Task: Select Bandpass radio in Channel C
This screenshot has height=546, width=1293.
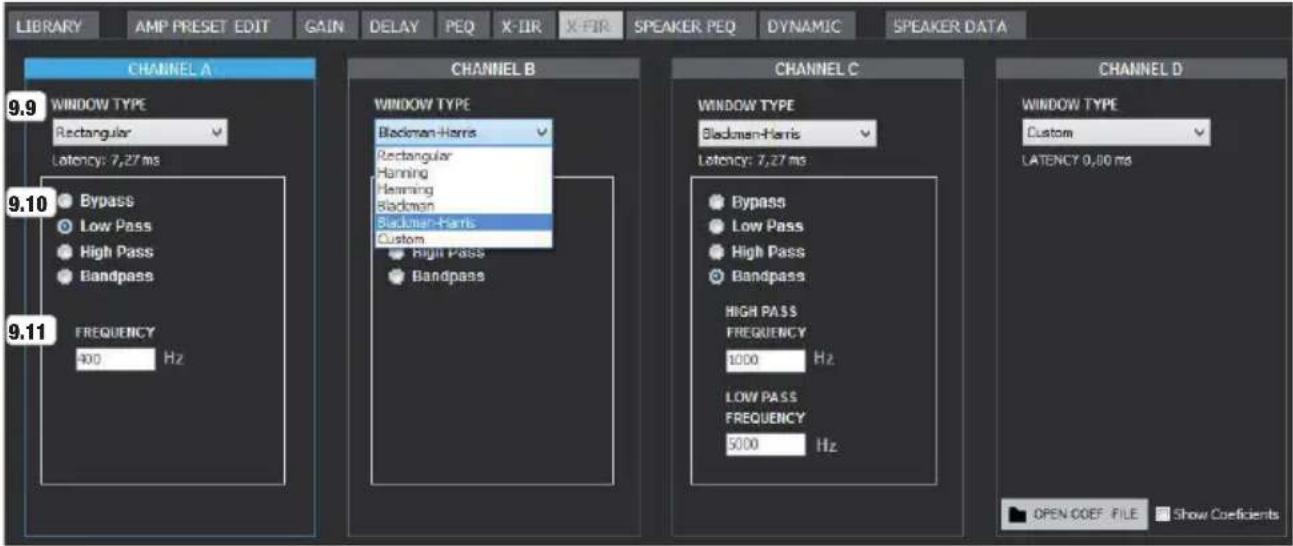Action: [714, 276]
